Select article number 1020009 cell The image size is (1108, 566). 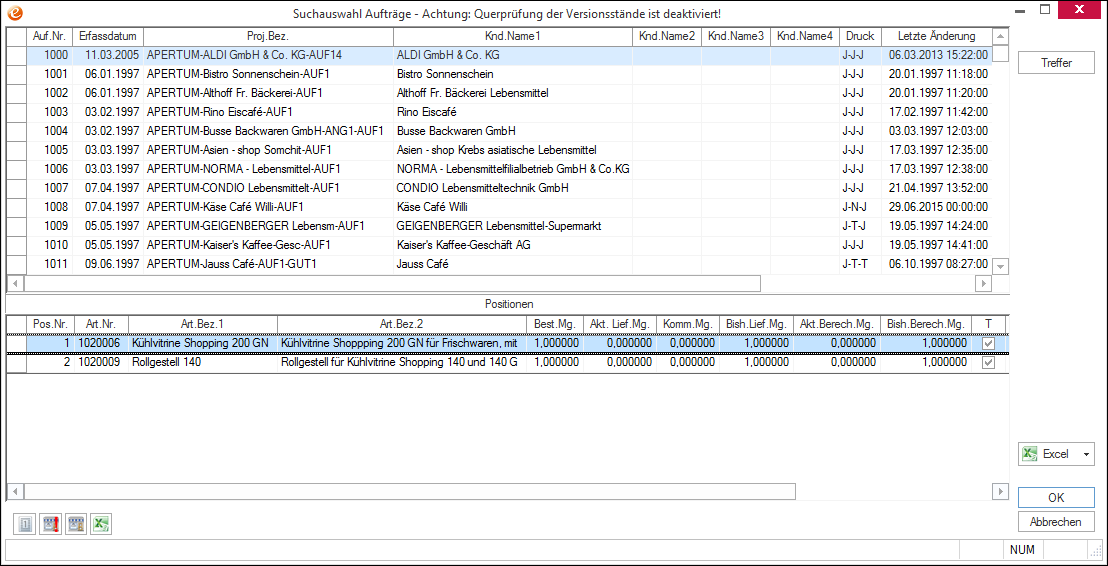pyautogui.click(x=102, y=362)
